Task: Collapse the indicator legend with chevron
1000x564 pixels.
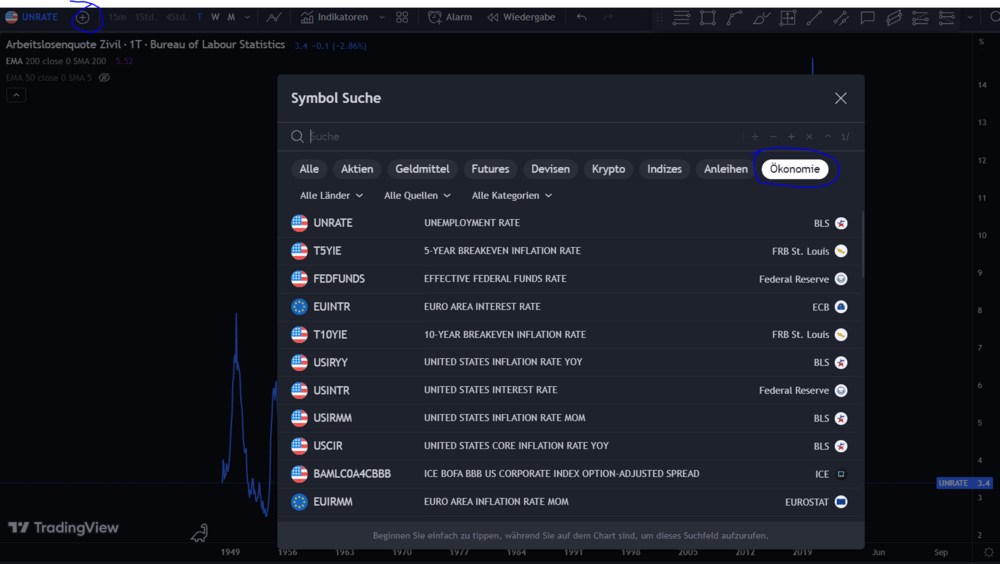Action: pos(16,95)
